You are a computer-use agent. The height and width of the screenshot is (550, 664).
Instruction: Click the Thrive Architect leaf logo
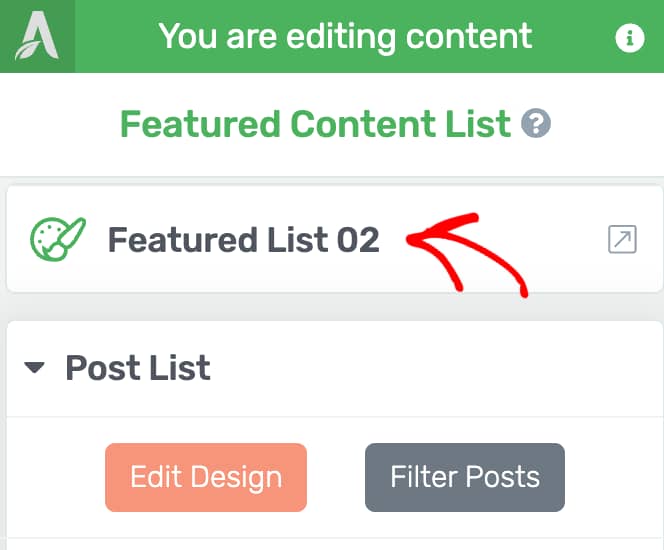[x=37, y=36]
